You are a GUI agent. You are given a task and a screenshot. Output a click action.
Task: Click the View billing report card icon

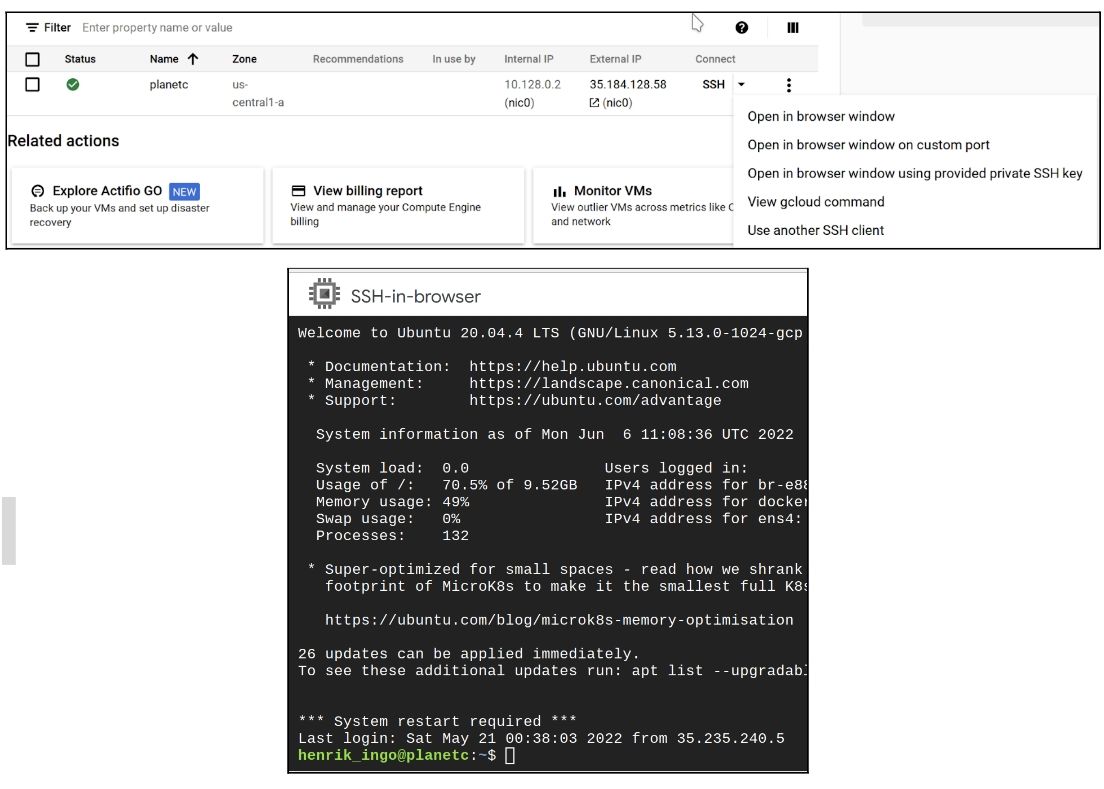(x=299, y=191)
